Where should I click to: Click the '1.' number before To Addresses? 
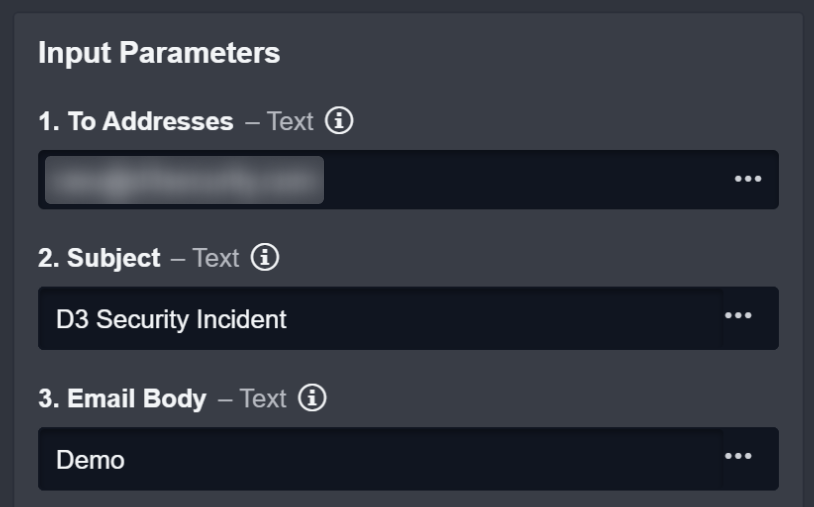[x=49, y=122]
